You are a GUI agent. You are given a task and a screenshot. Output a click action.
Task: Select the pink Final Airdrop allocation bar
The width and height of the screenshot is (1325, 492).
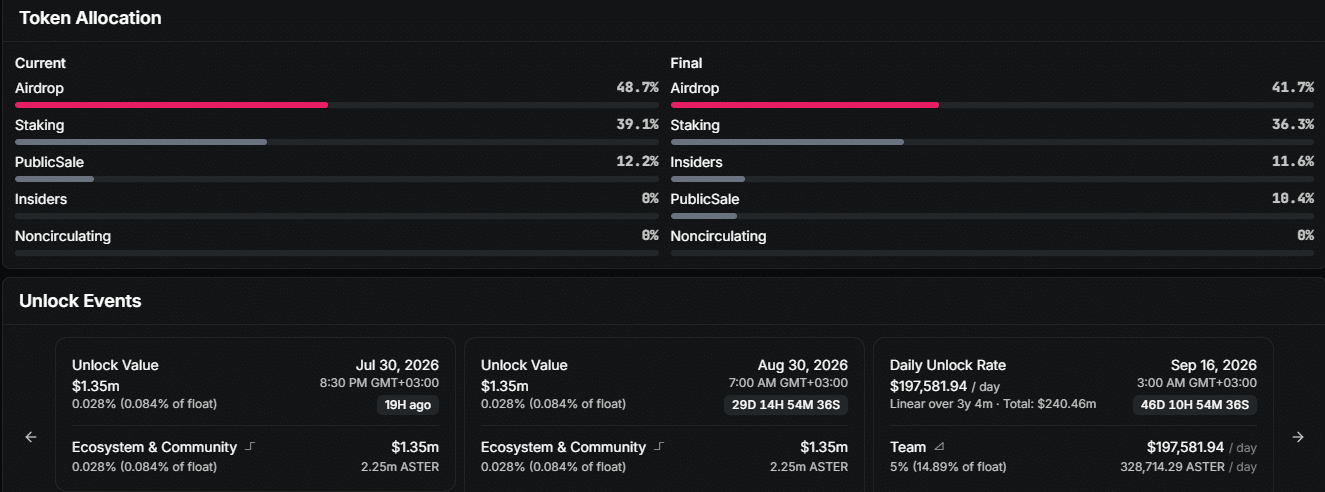pos(805,104)
